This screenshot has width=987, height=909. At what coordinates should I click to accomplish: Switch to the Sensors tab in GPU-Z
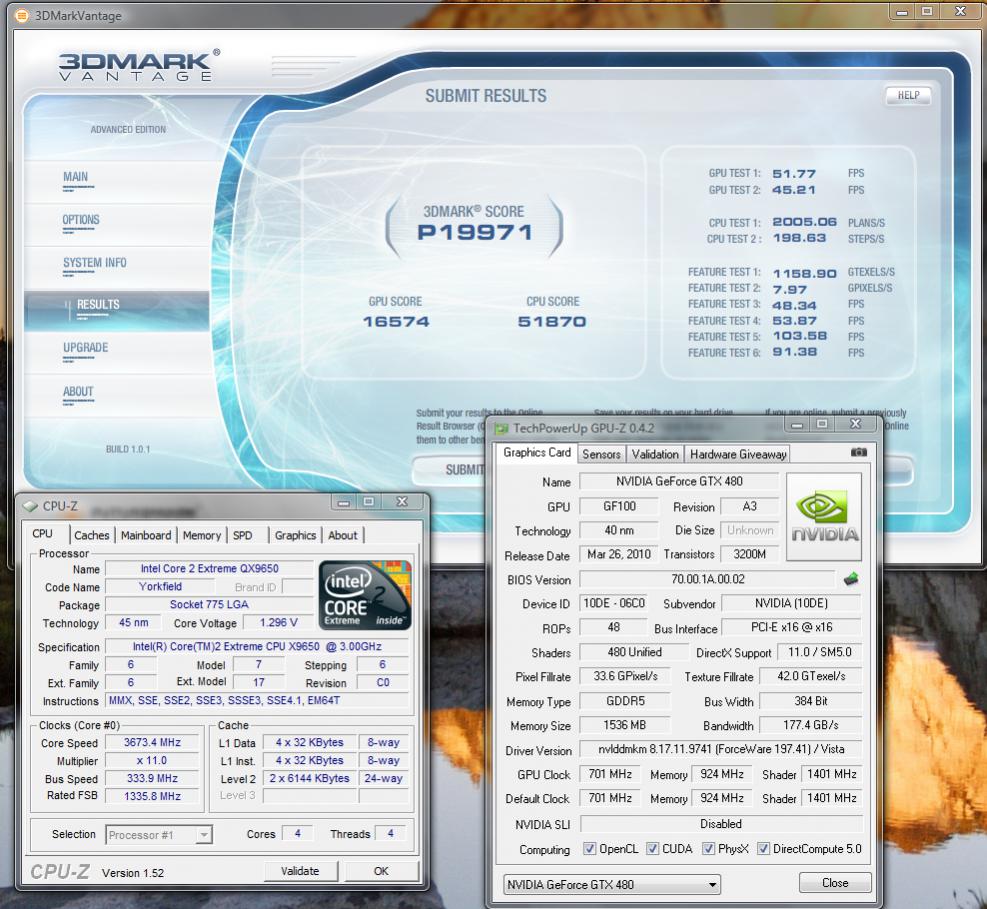pyautogui.click(x=601, y=454)
